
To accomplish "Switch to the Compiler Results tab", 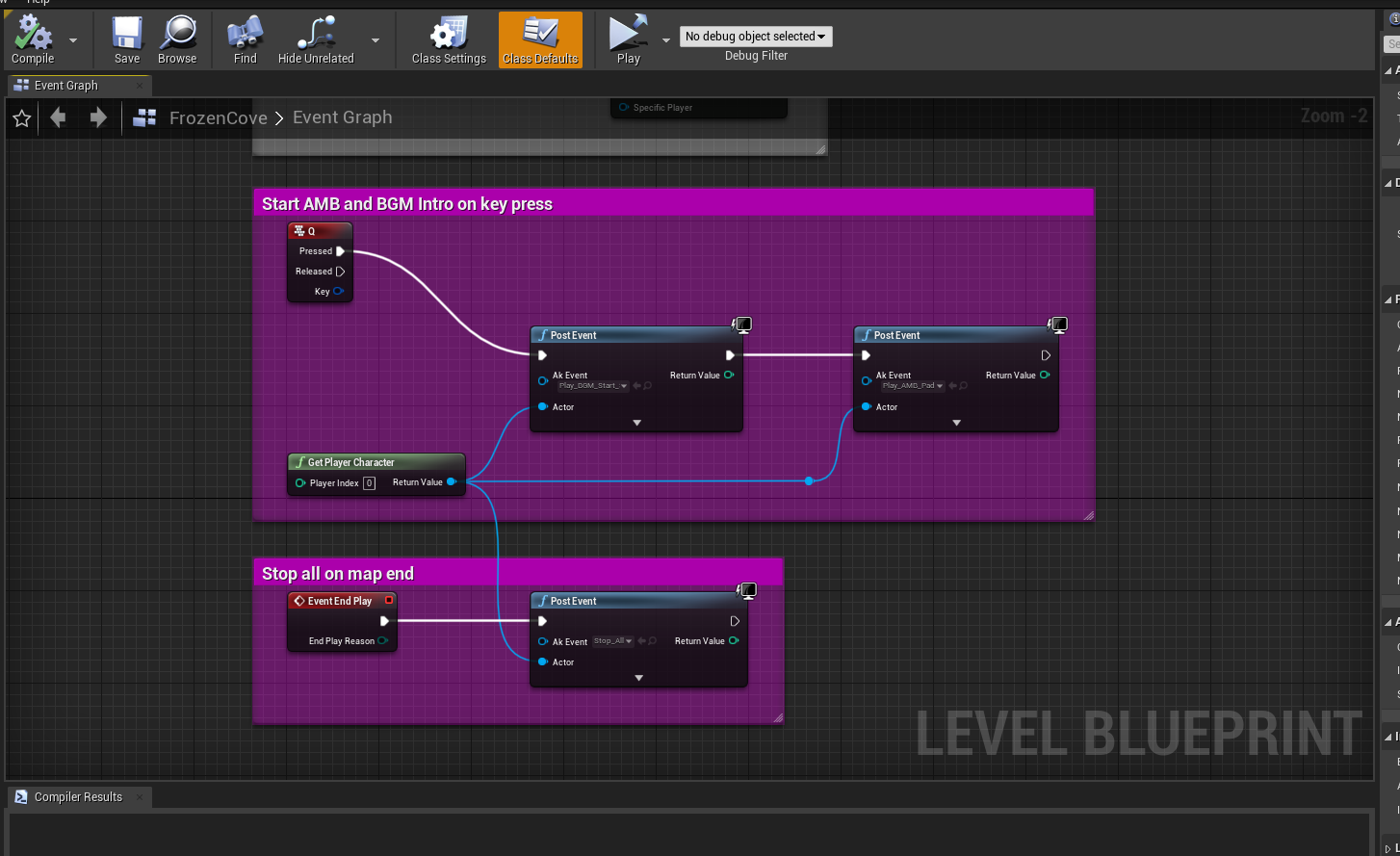I will click(78, 797).
